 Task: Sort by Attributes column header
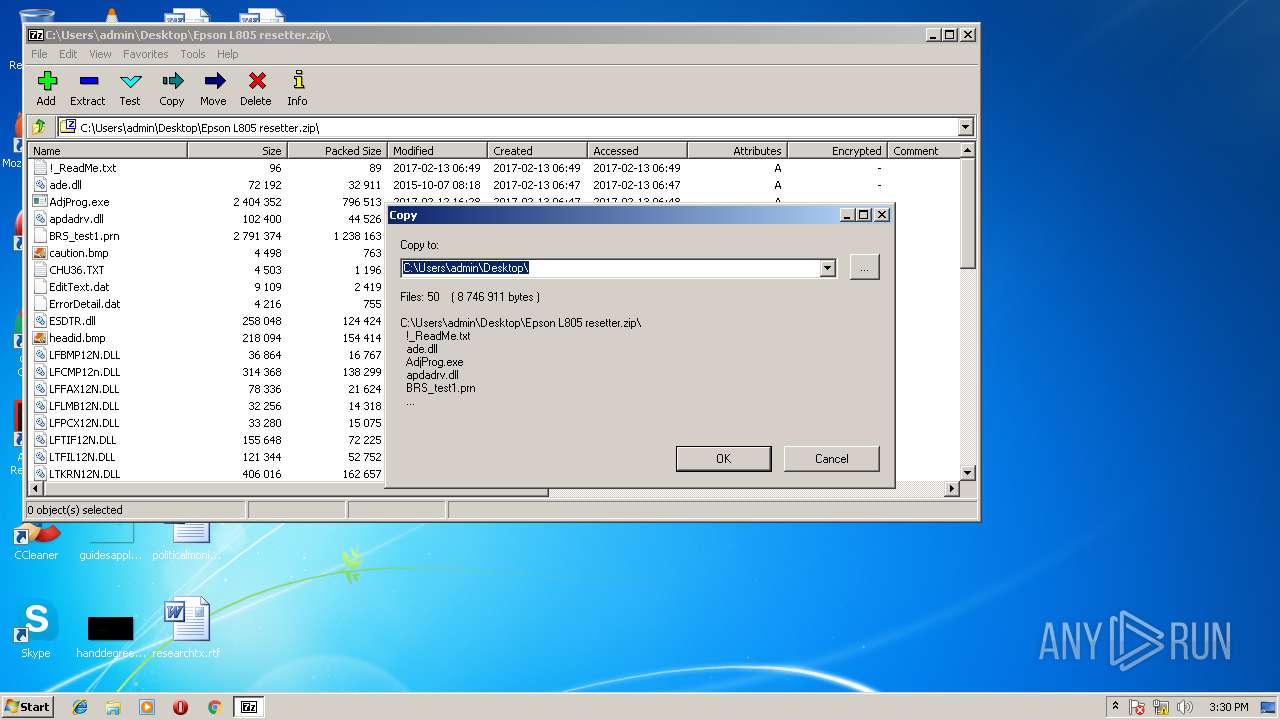point(737,151)
